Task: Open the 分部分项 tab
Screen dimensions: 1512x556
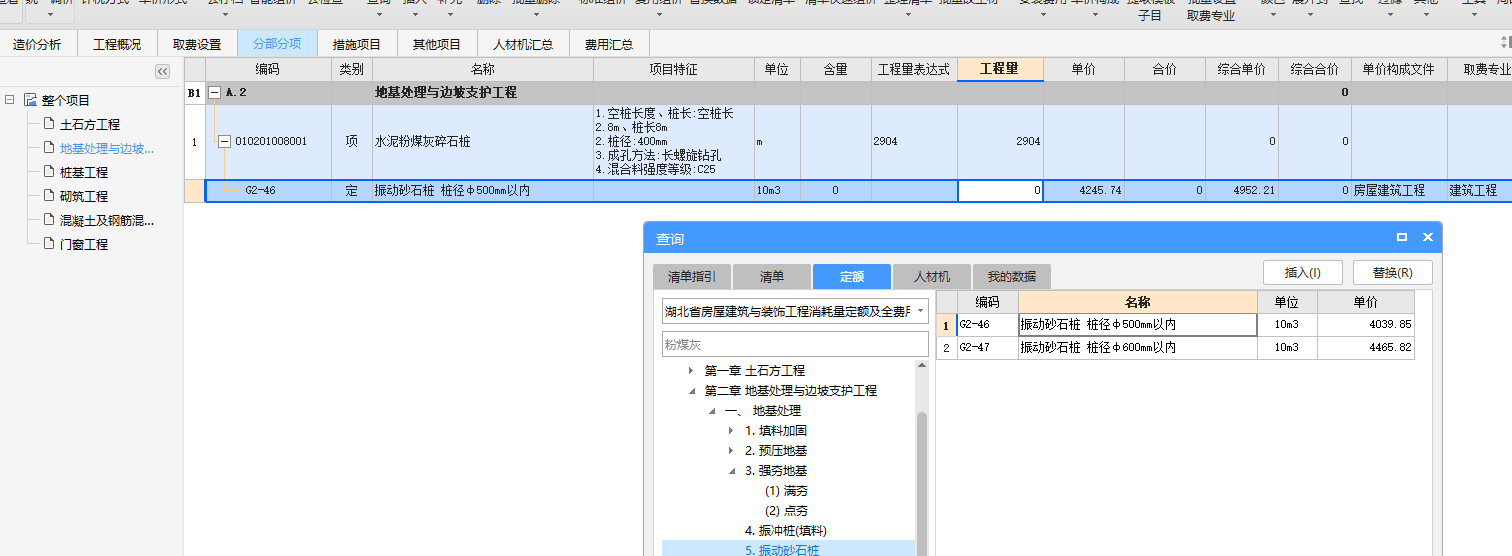Action: [x=277, y=44]
